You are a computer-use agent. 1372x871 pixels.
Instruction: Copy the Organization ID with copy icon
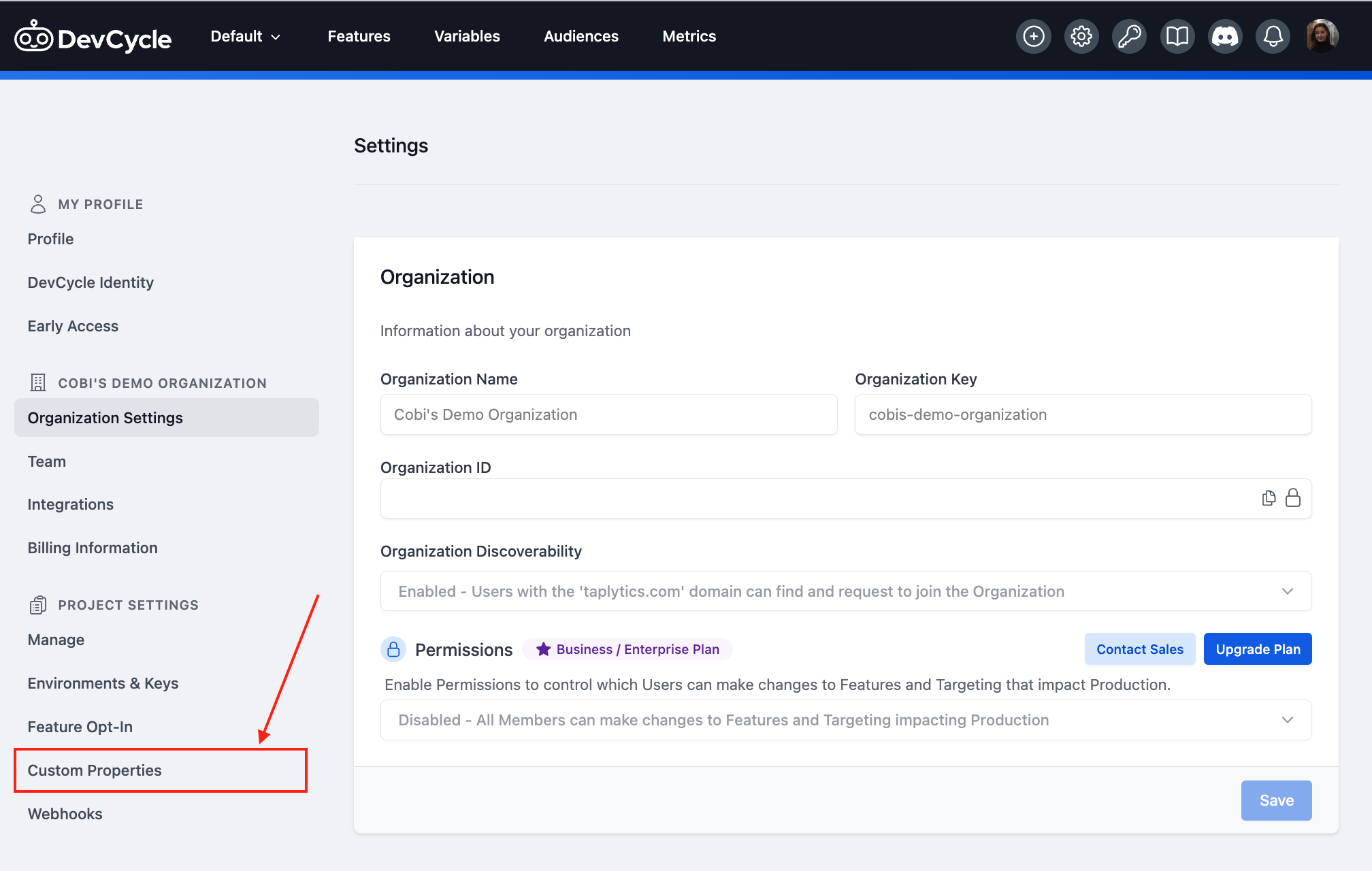(1268, 498)
